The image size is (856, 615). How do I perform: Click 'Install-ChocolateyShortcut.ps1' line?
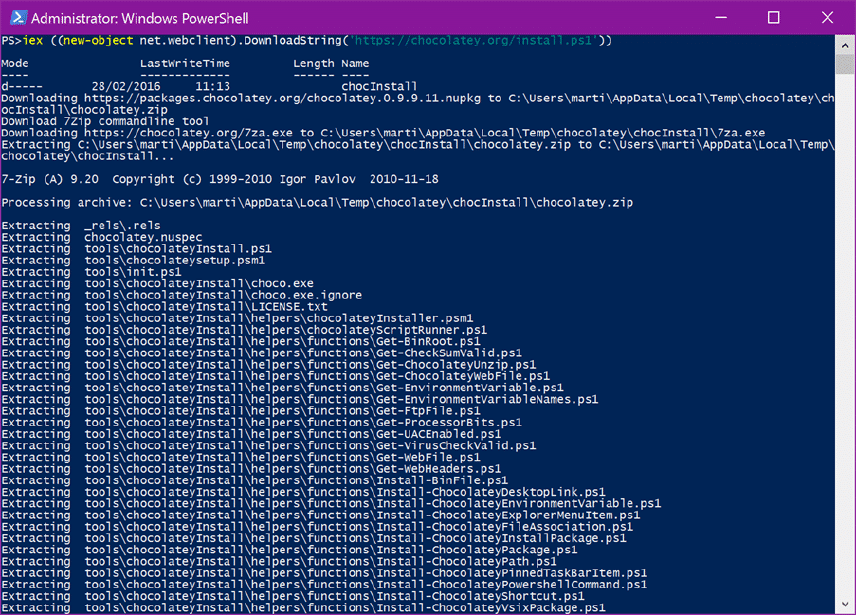tap(293, 596)
